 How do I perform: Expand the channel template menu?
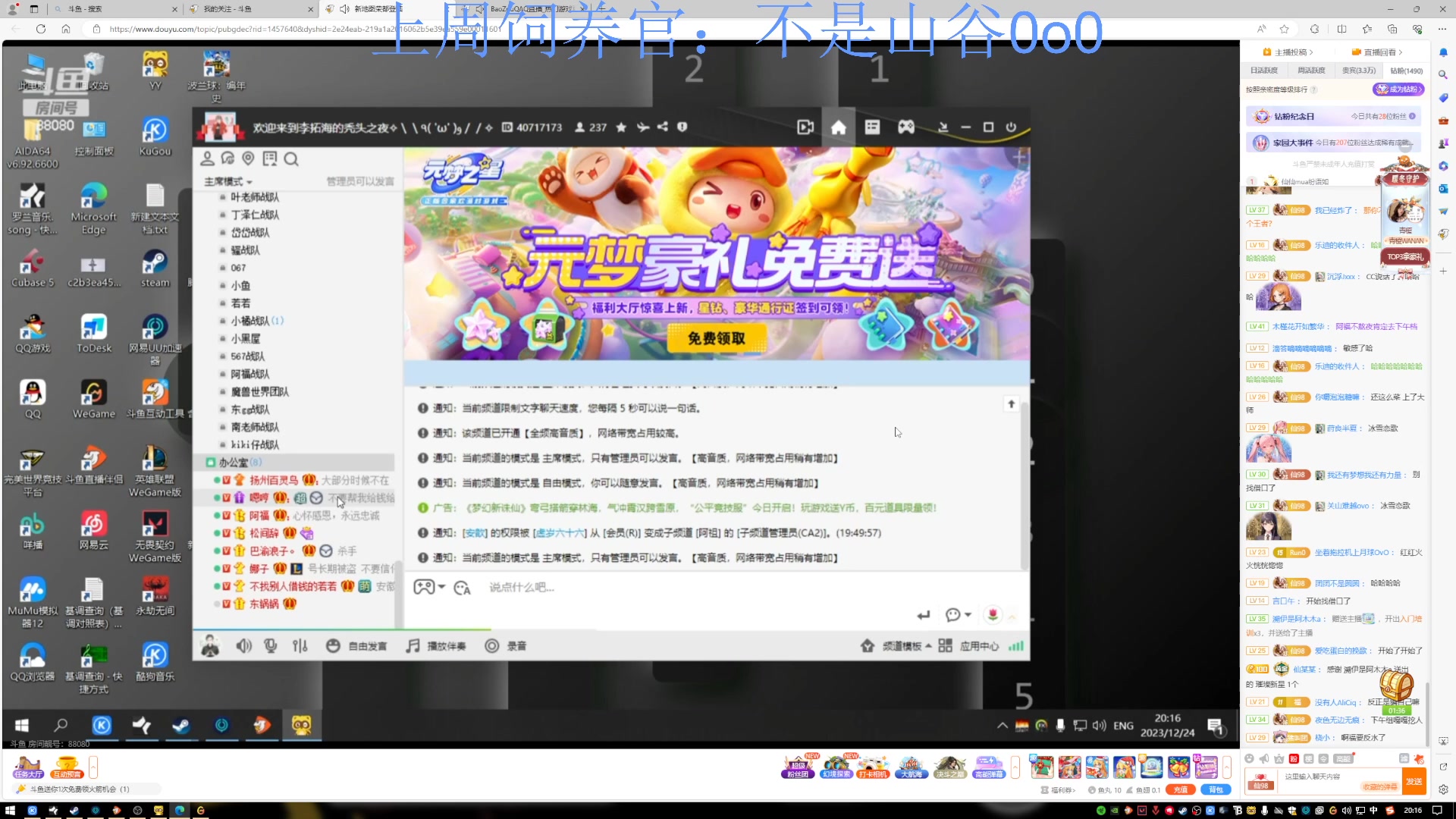896,646
